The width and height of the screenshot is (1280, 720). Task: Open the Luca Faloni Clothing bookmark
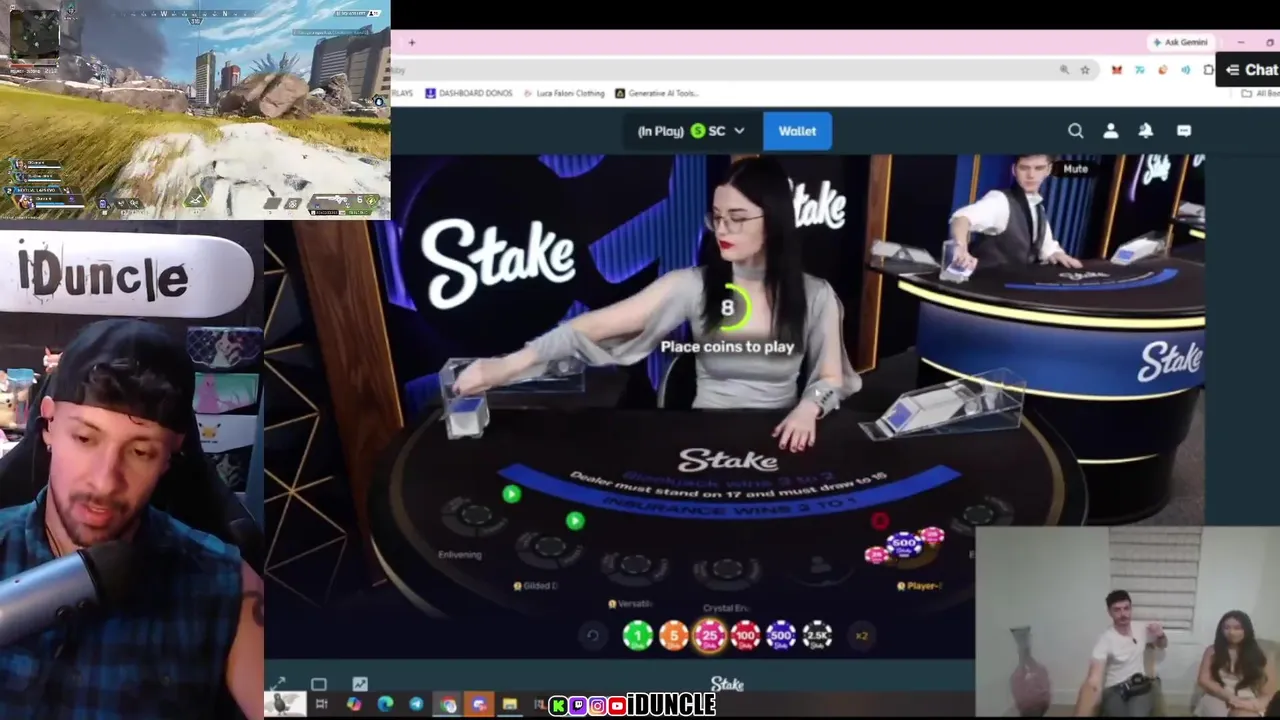pyautogui.click(x=563, y=93)
